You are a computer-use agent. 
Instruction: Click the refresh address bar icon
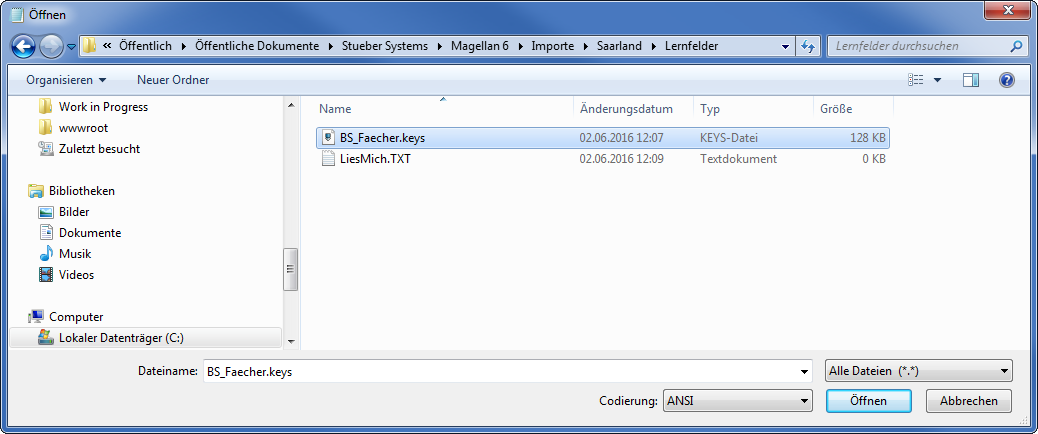(807, 46)
